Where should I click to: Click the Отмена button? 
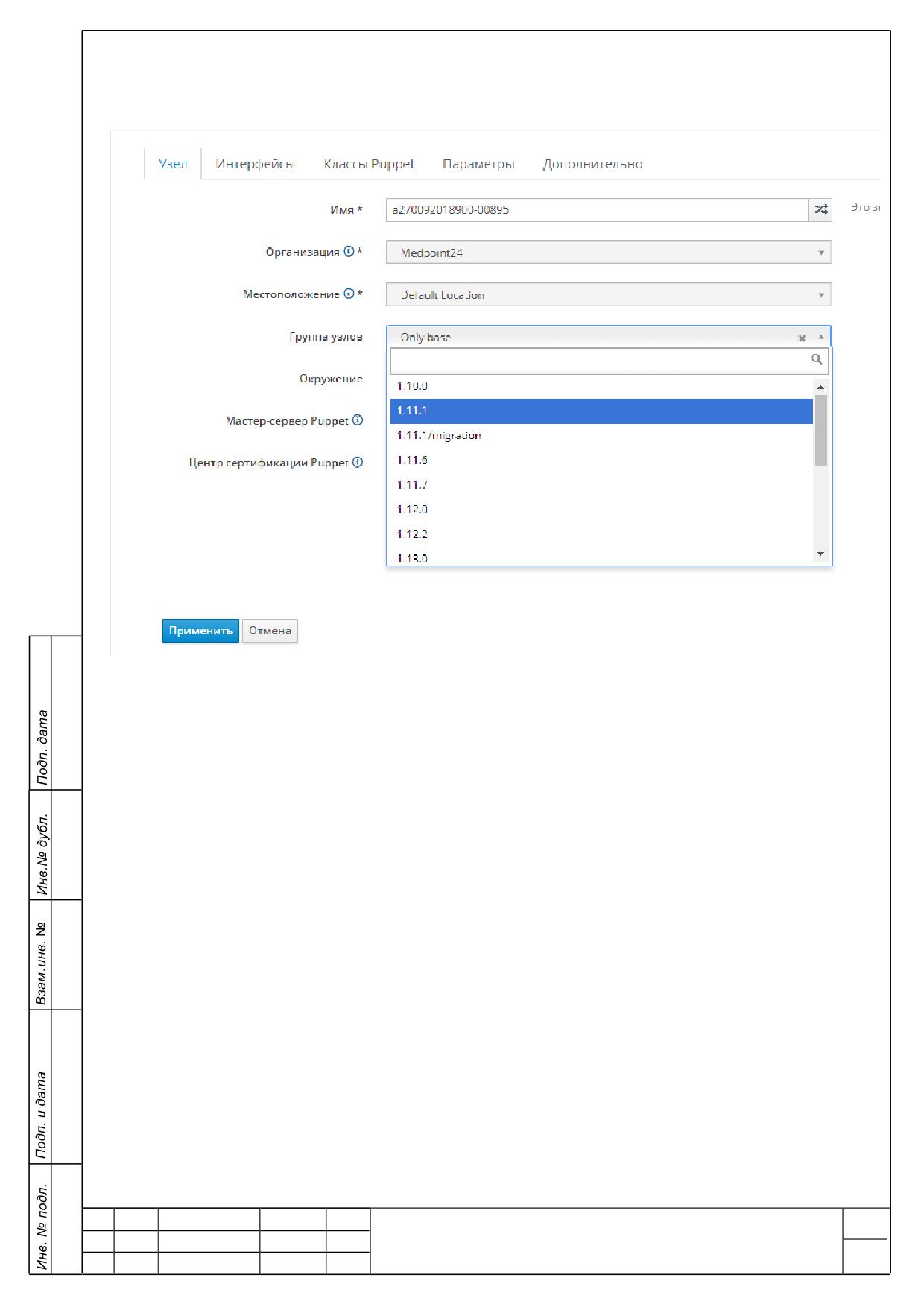coord(270,630)
